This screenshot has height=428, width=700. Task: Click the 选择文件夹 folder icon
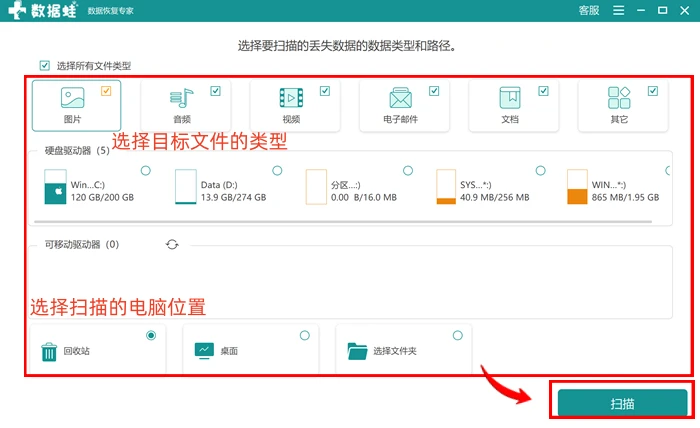click(x=357, y=351)
